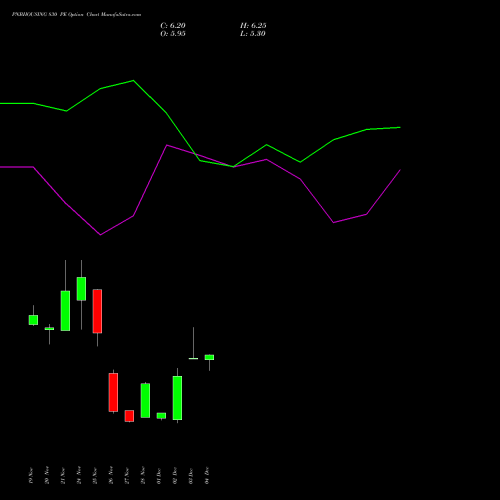Image resolution: width=500 pixels, height=500 pixels.
Task: Click the tall green candle for 21 Nov
Action: [x=65, y=311]
